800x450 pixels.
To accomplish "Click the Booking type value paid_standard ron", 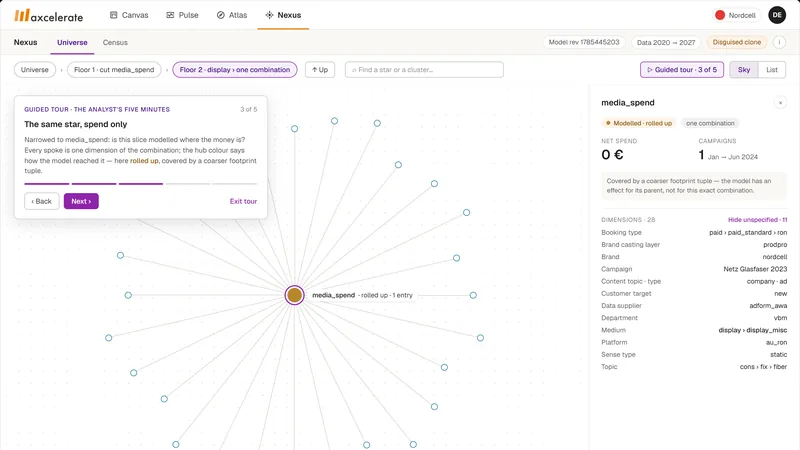I will (748, 233).
